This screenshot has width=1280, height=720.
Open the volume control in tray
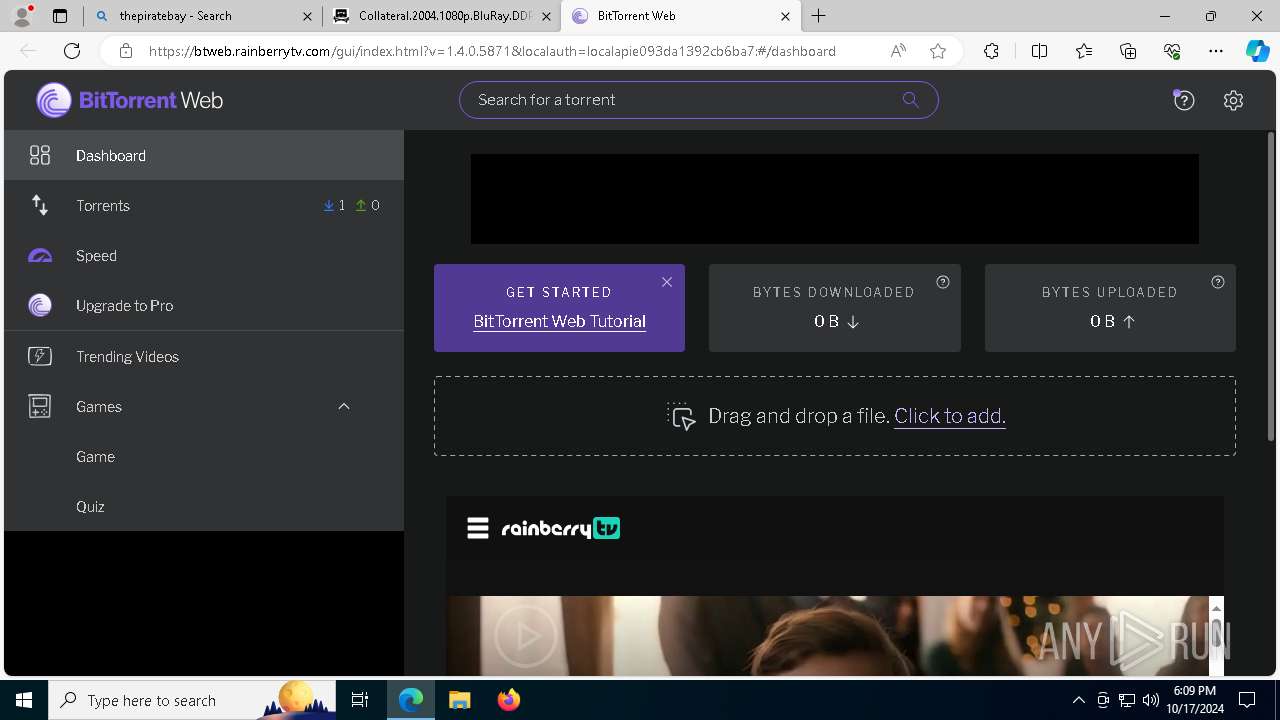coord(1150,700)
